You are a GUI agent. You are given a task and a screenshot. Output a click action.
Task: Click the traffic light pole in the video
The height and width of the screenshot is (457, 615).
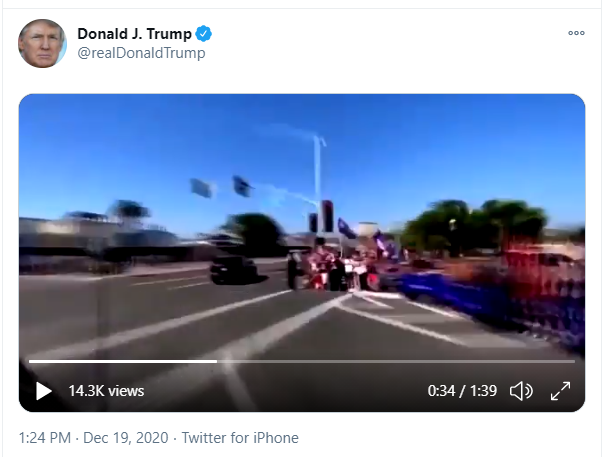(318, 184)
